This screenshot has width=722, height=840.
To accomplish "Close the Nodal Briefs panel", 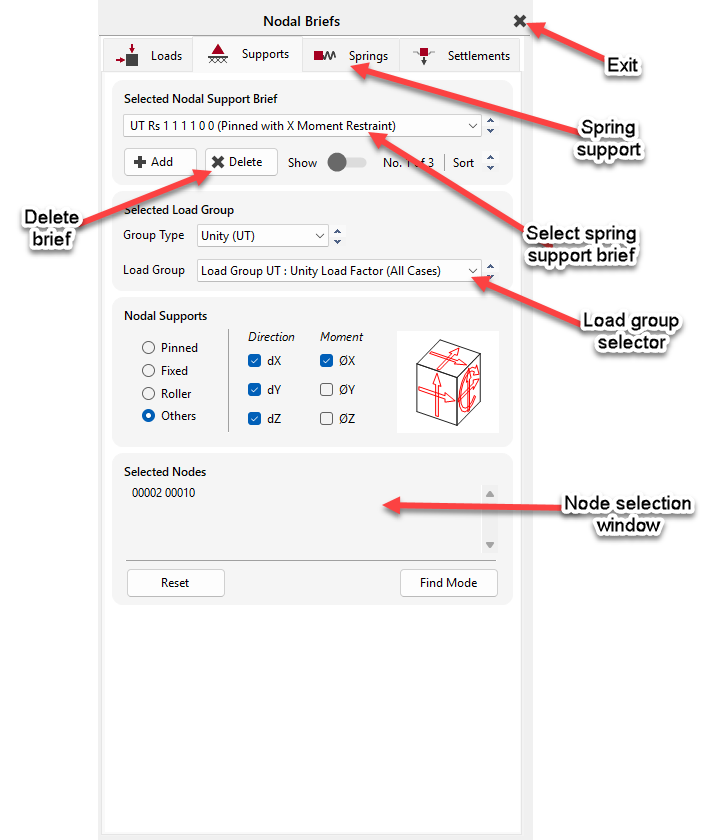I will click(519, 21).
